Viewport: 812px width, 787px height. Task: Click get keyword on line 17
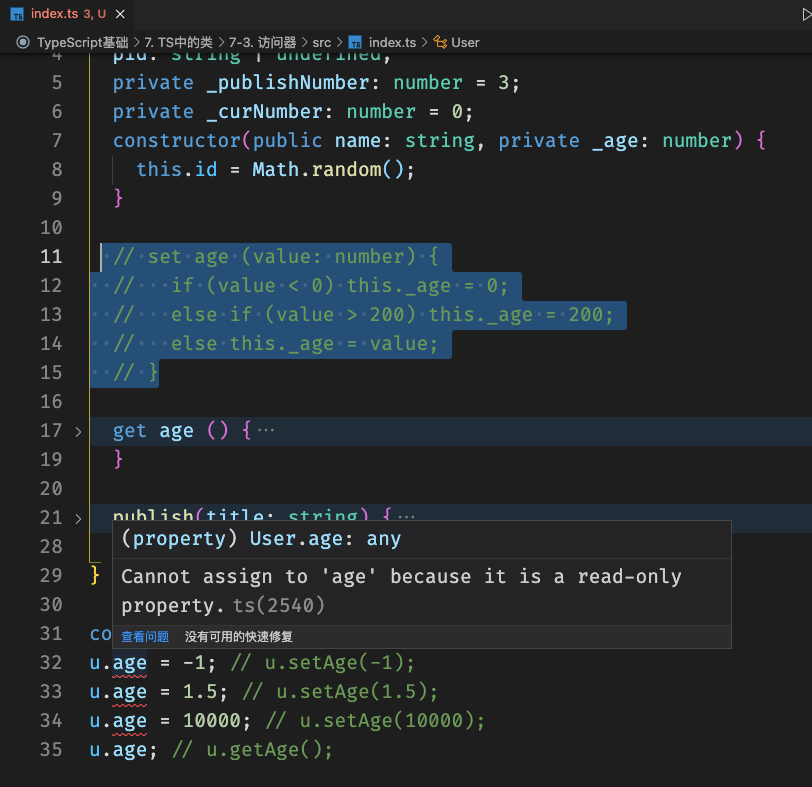(129, 431)
